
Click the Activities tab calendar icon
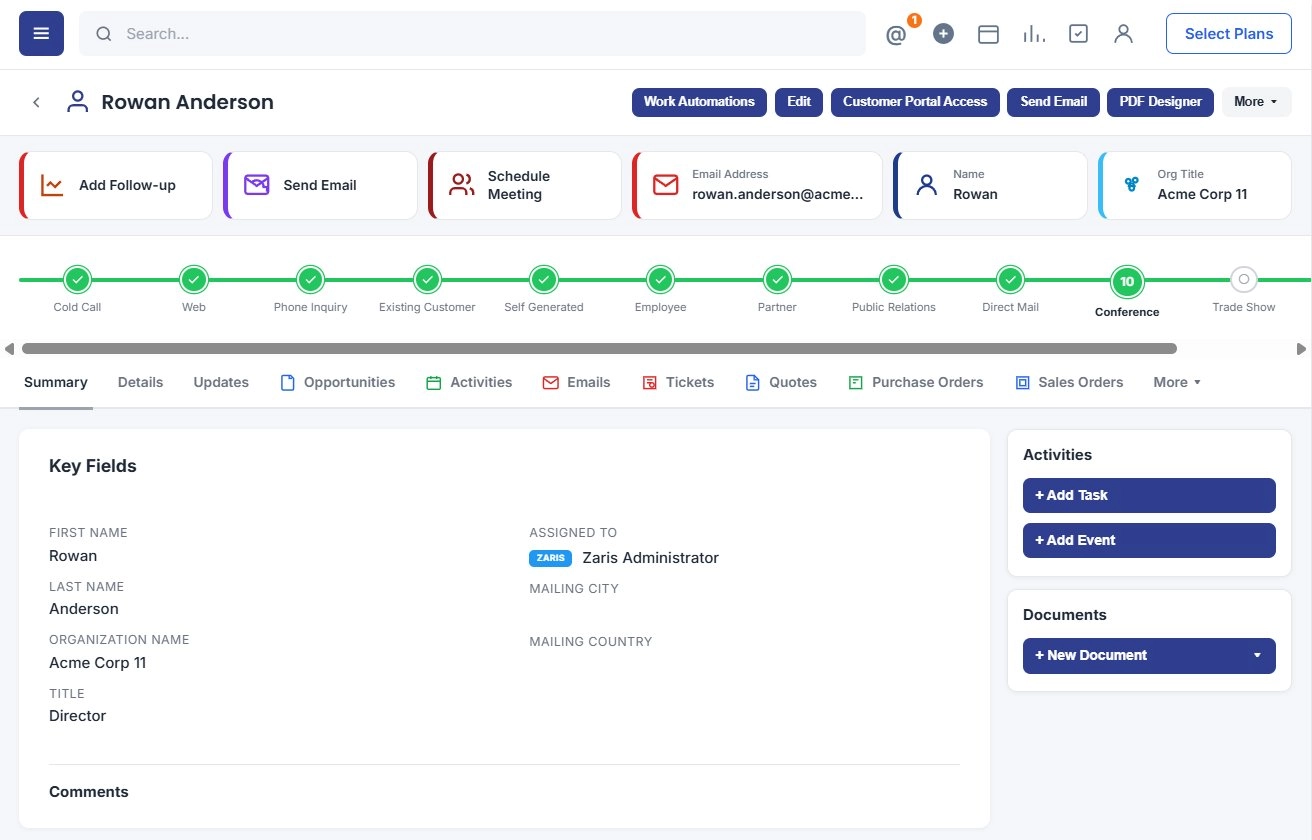(x=434, y=382)
